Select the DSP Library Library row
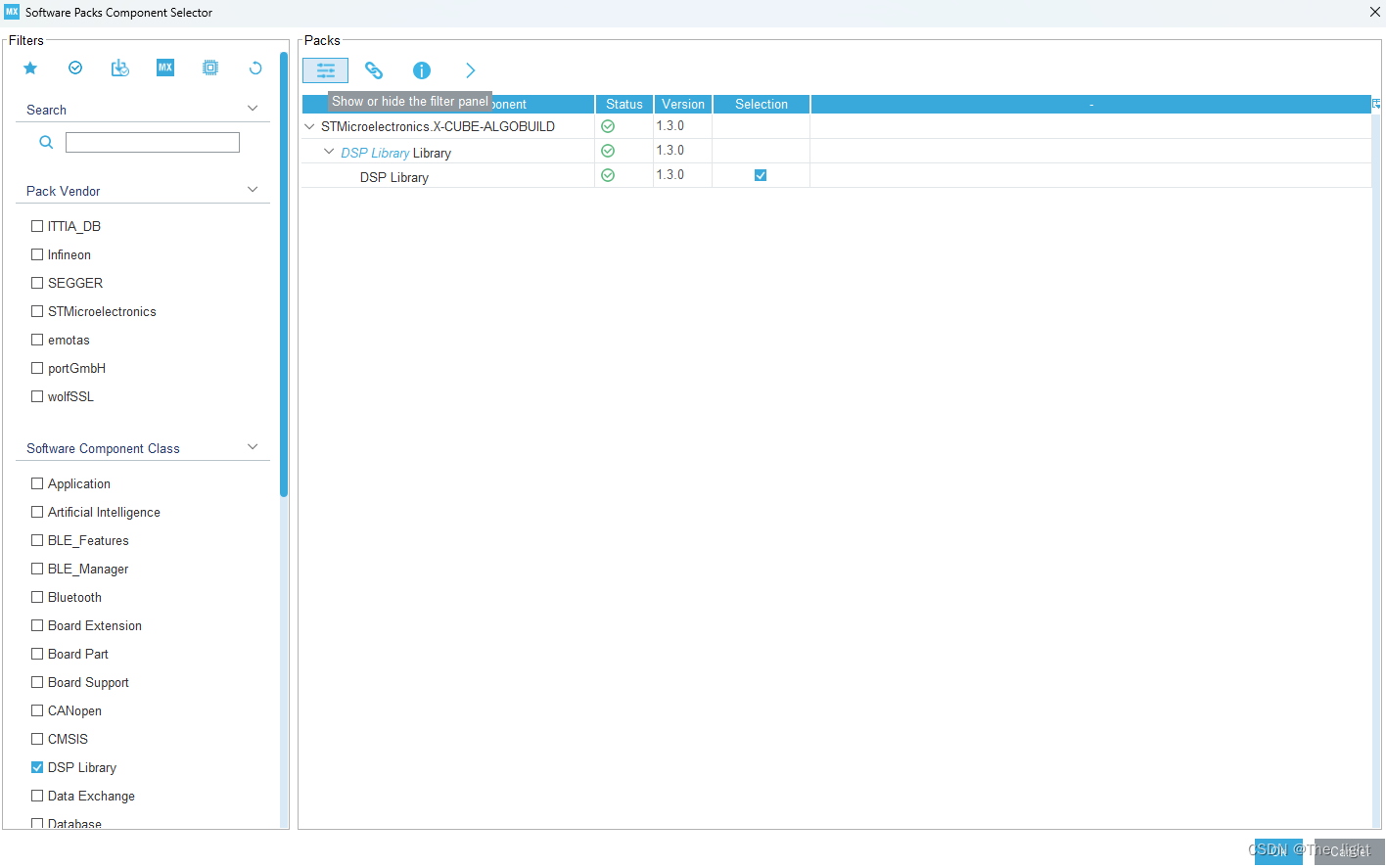Viewport: 1386px width, 868px height. 394,152
